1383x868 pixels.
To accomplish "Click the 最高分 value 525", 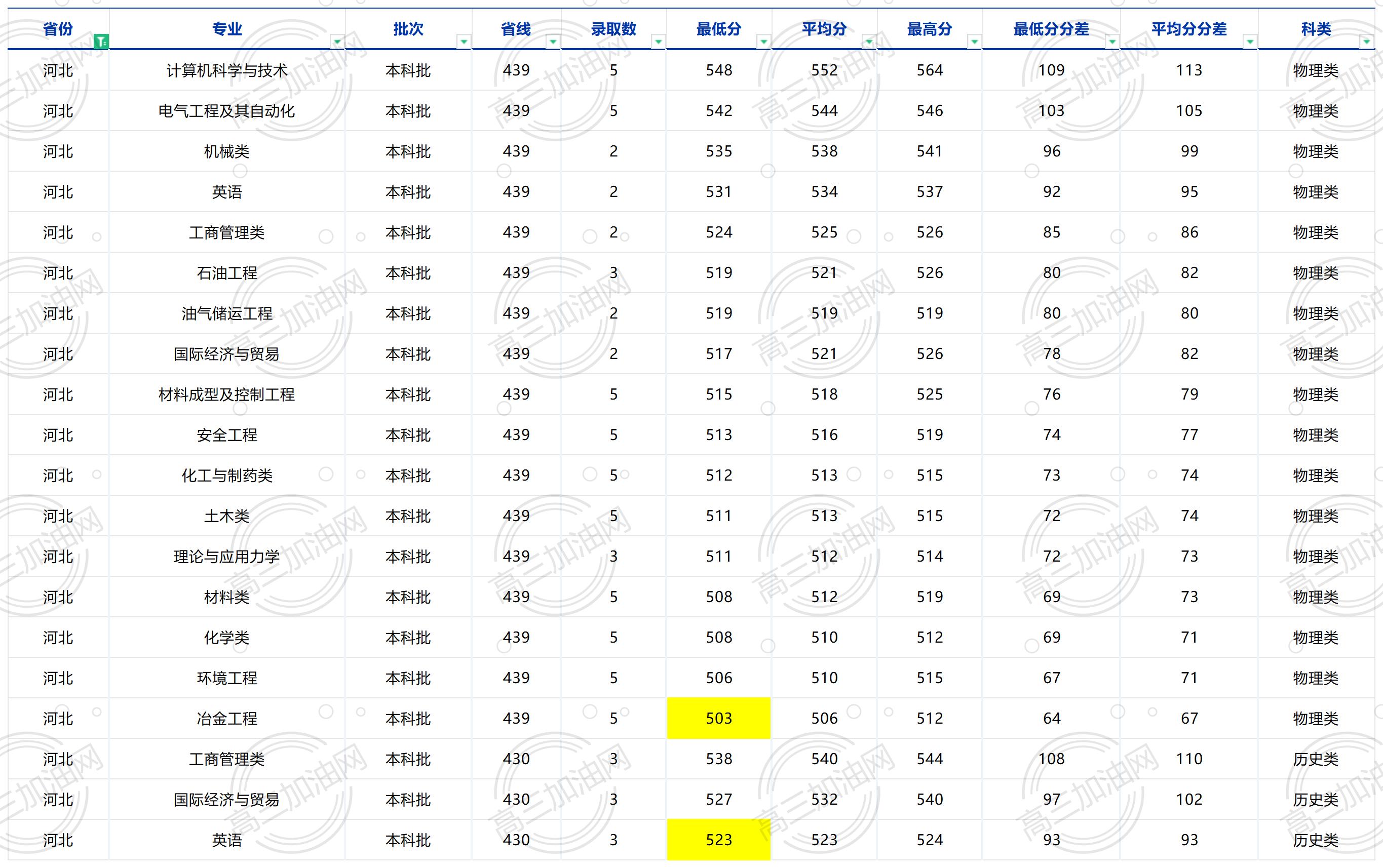I will [930, 394].
